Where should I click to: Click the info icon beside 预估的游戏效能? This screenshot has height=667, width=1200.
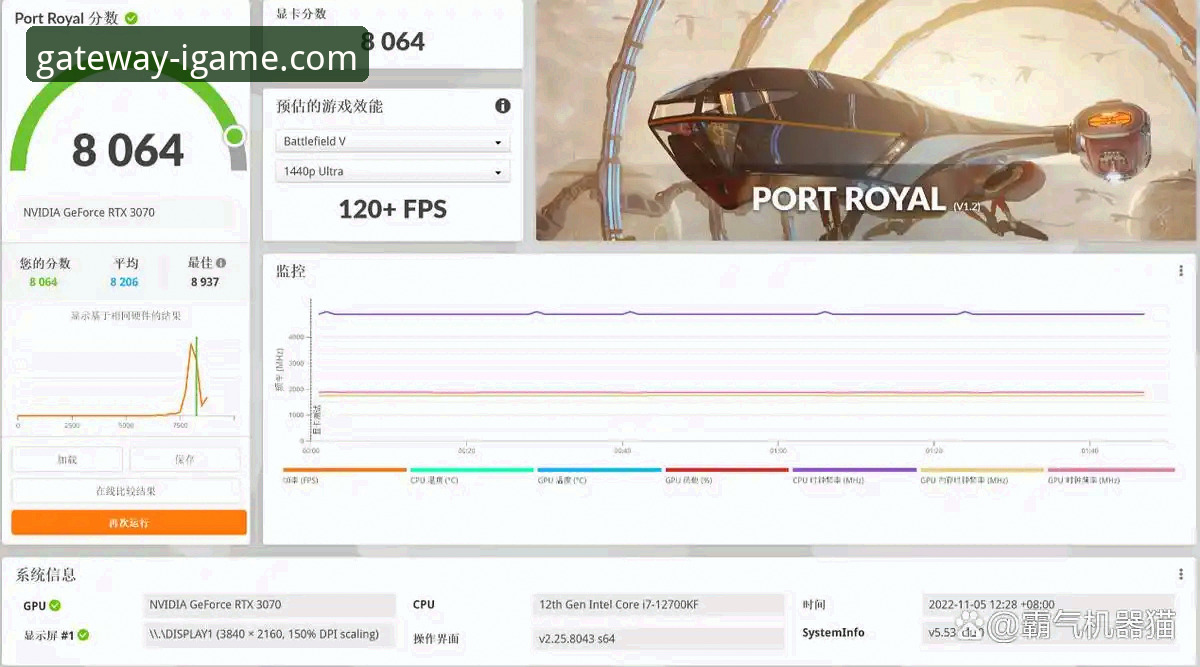click(x=503, y=106)
